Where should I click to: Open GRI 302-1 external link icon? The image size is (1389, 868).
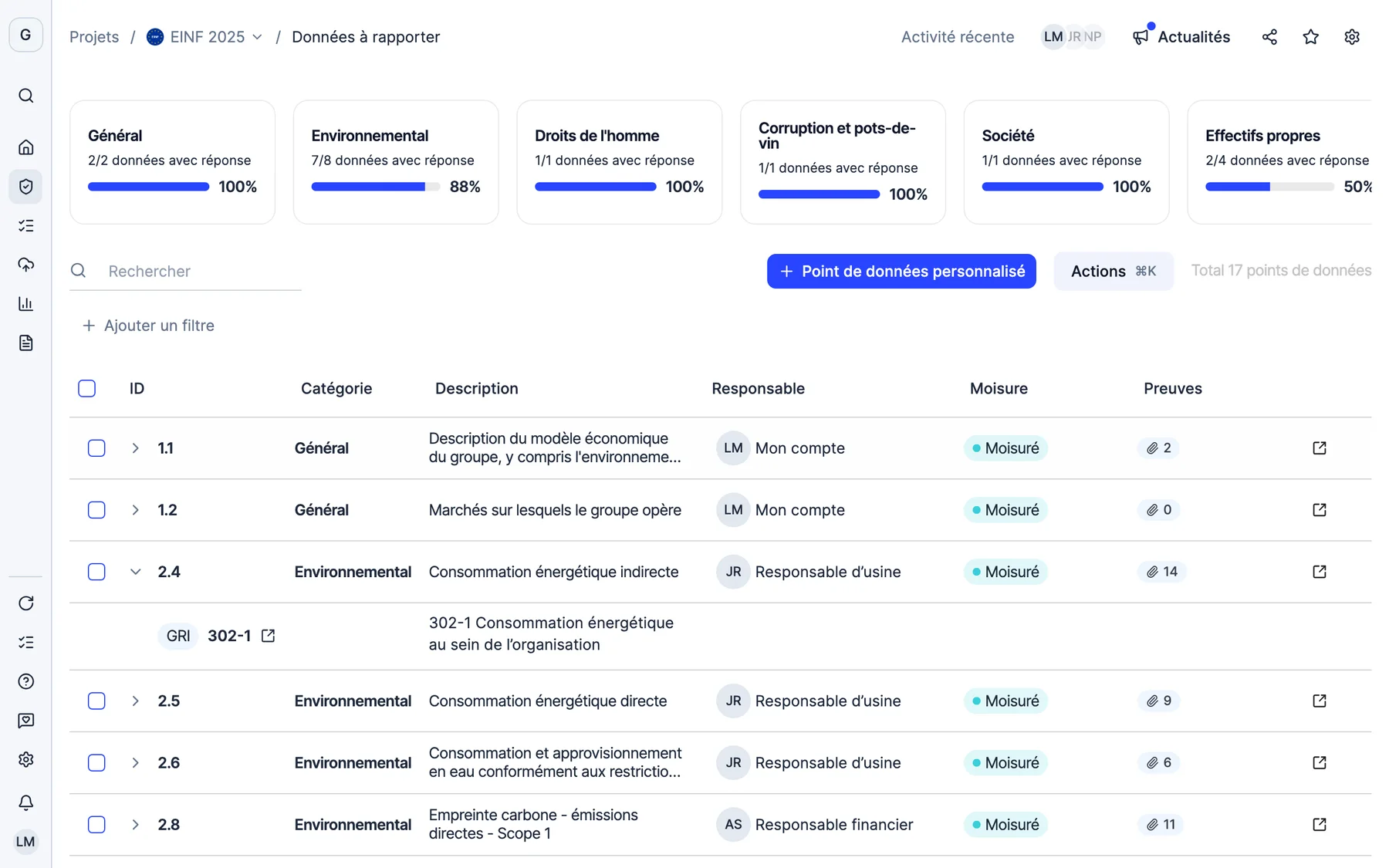point(268,636)
